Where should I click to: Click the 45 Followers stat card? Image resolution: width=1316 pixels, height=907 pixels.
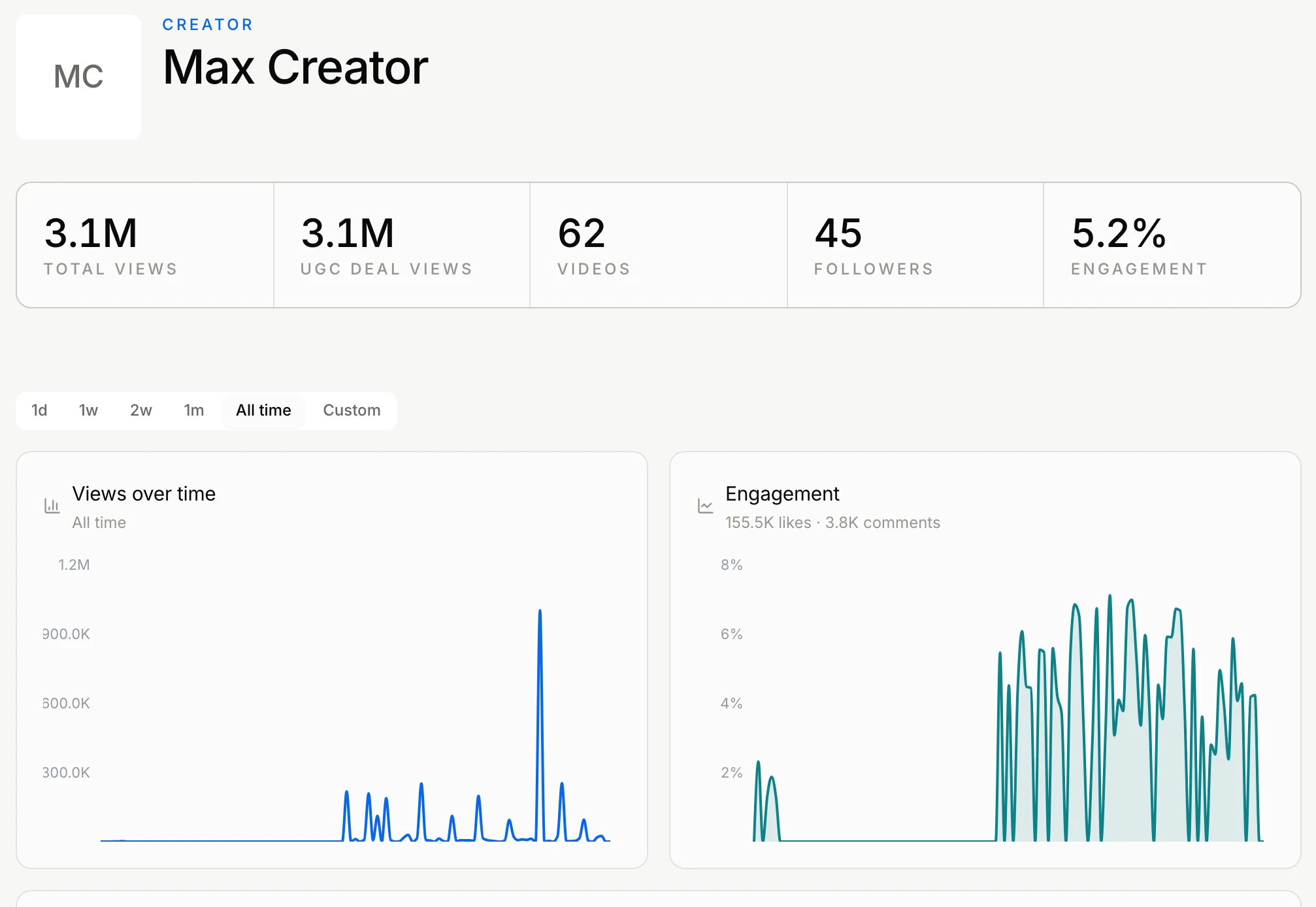(x=915, y=245)
